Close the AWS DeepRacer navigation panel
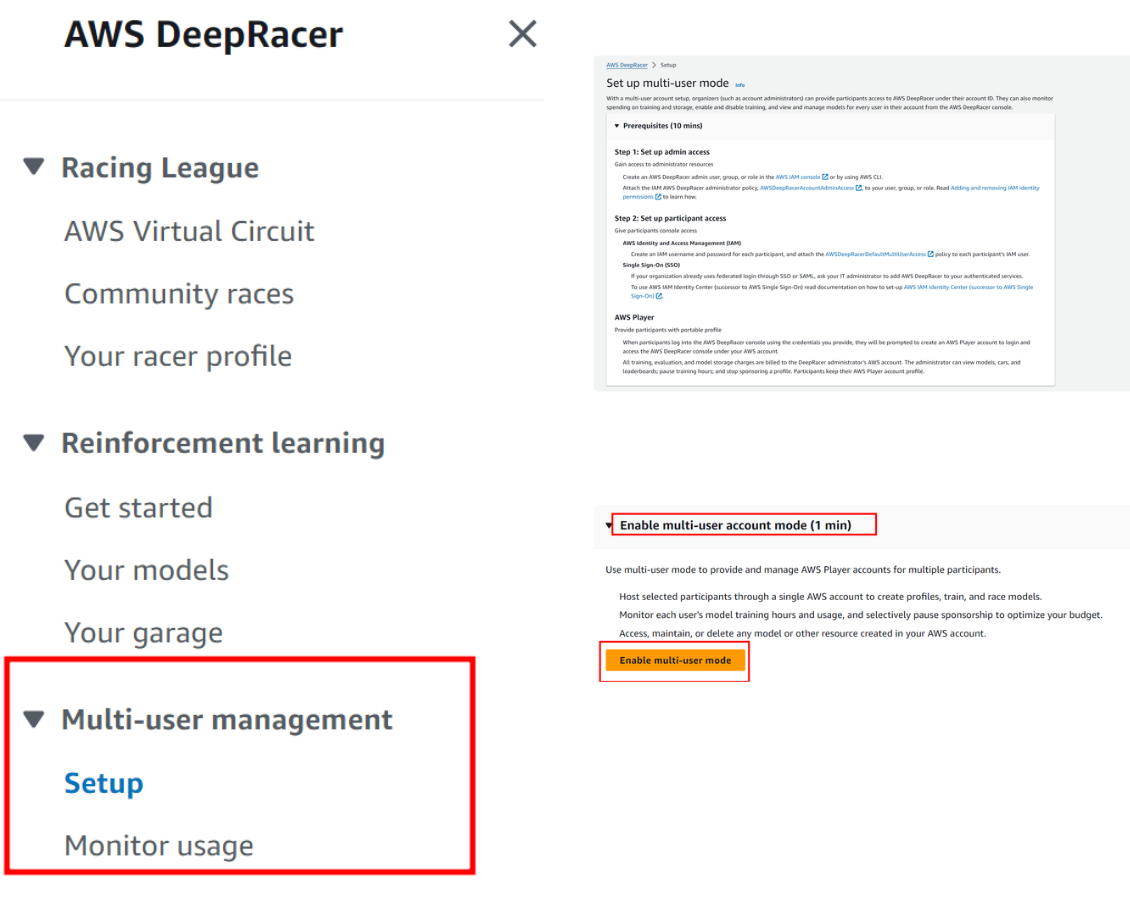The image size is (1130, 915). 522,34
